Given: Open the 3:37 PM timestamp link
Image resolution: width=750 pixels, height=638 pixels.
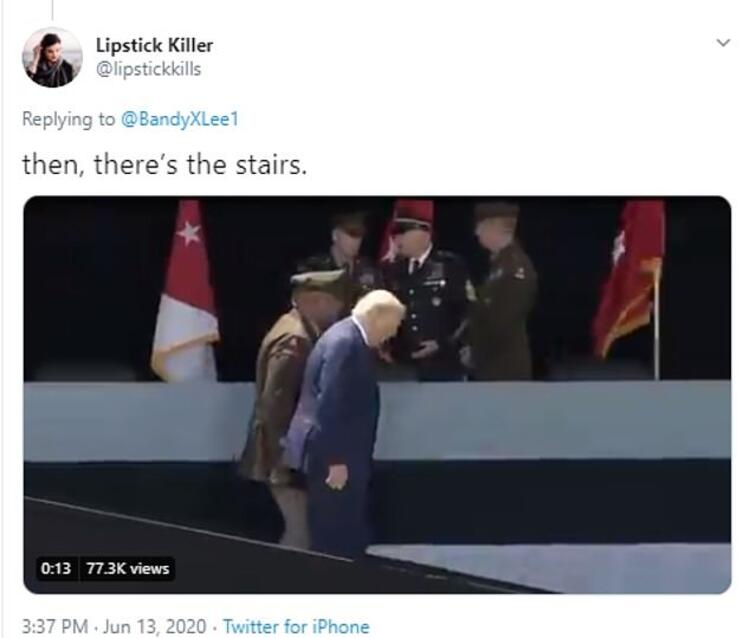Looking at the screenshot, I should (x=55, y=627).
